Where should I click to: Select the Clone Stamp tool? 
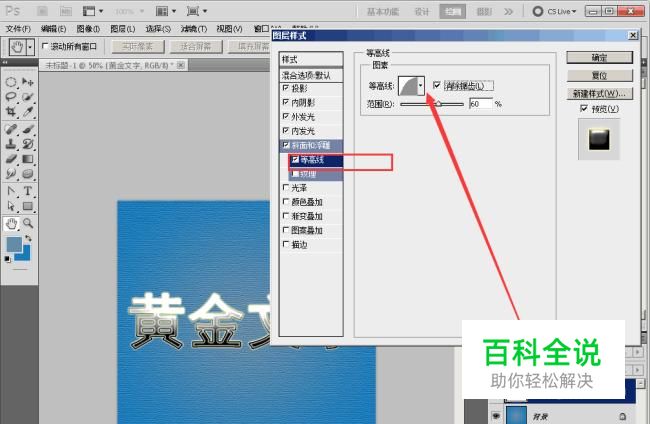click(x=11, y=144)
